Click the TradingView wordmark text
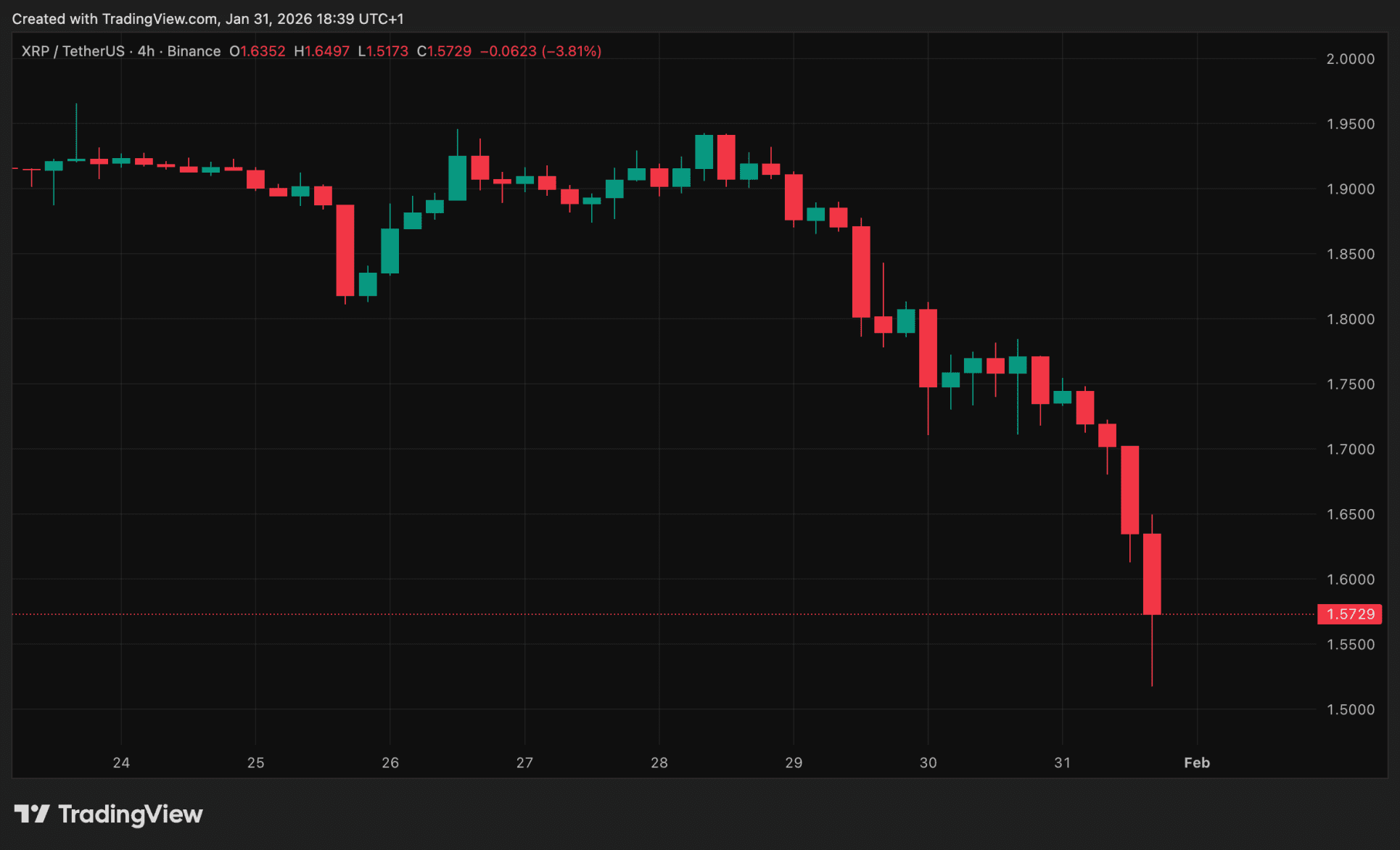The width and height of the screenshot is (1400, 850). pyautogui.click(x=131, y=814)
